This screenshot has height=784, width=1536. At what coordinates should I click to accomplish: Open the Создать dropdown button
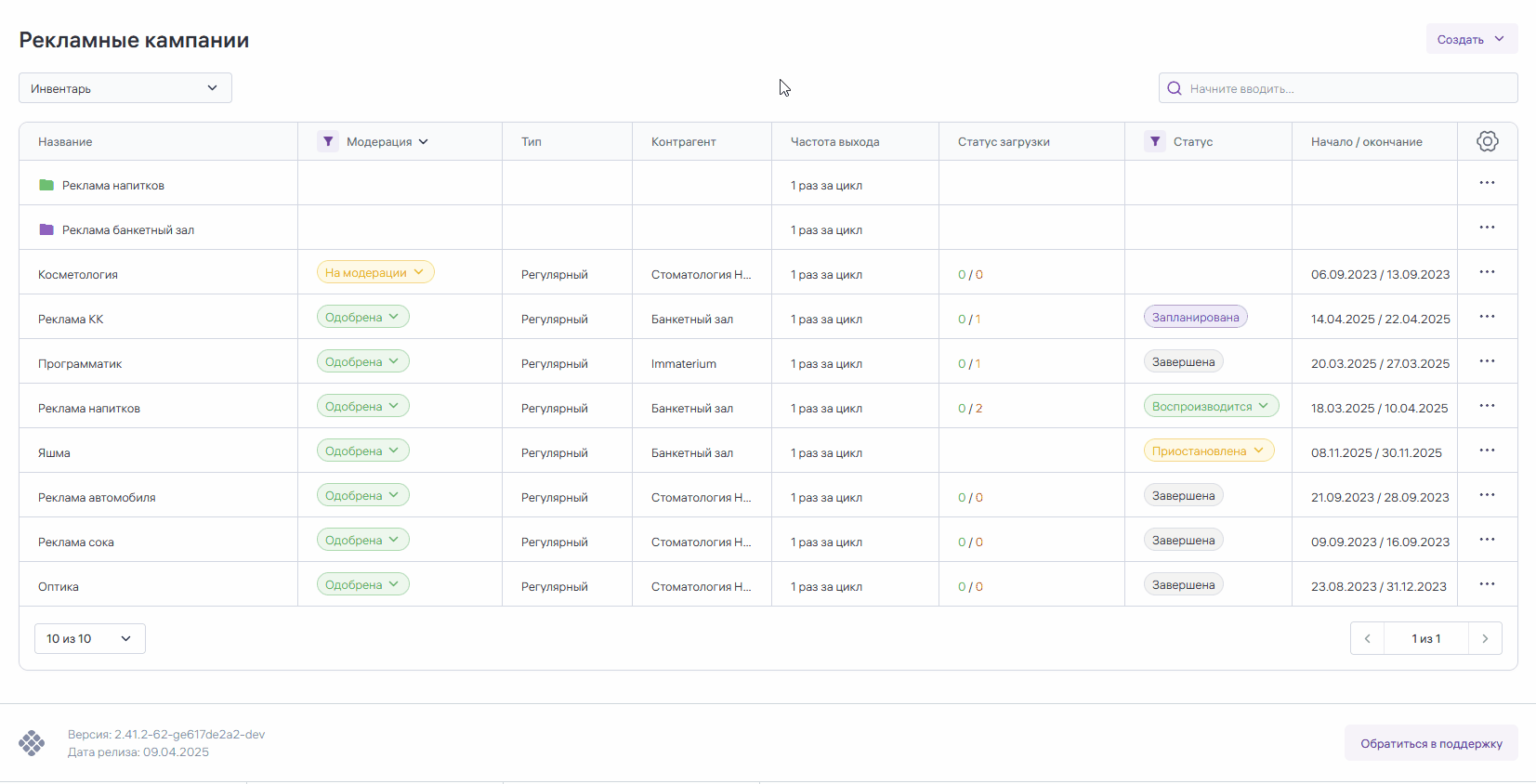tap(1471, 39)
